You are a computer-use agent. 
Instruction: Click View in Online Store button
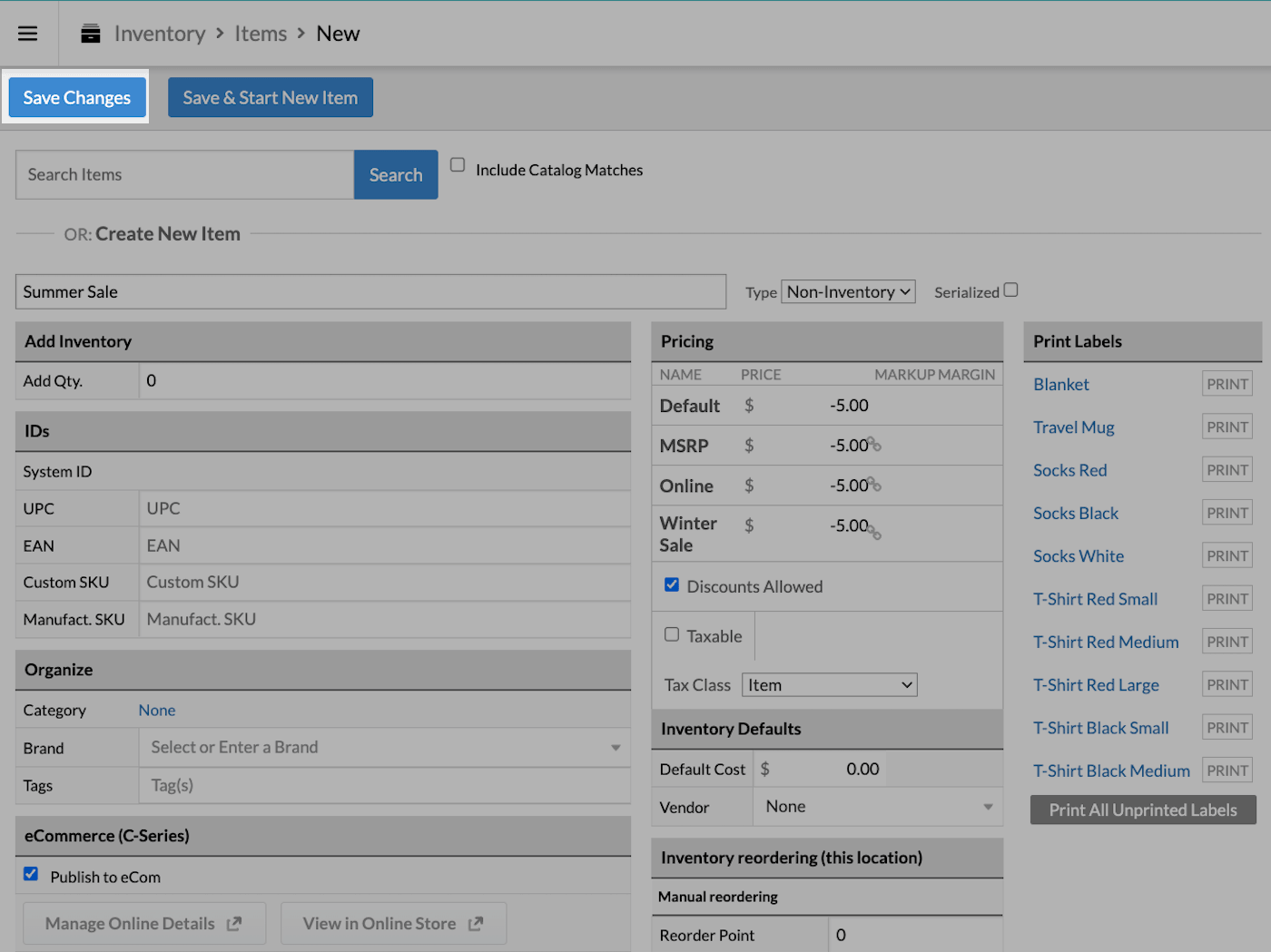(393, 923)
